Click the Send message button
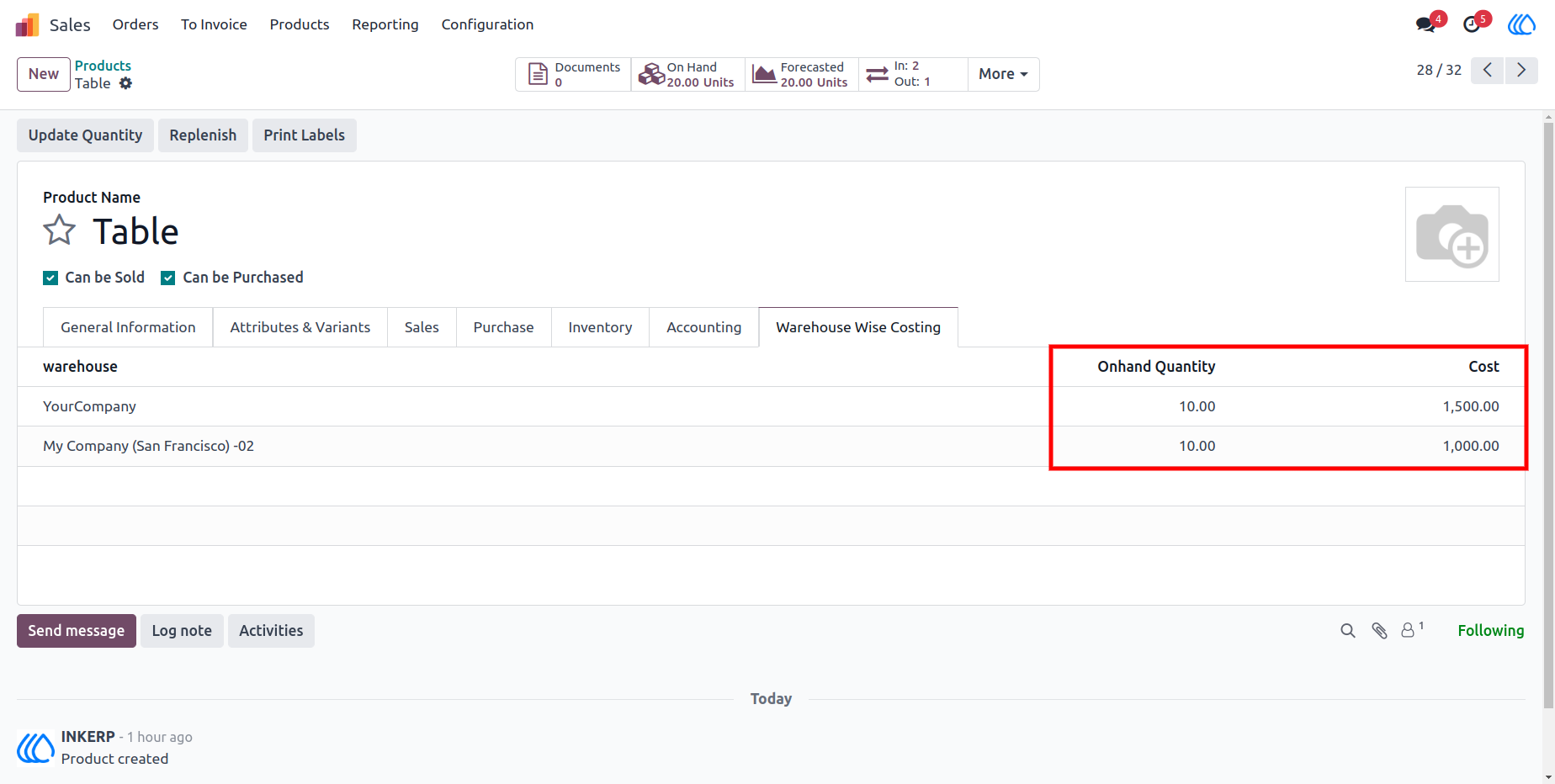Viewport: 1555px width, 784px height. [x=77, y=631]
